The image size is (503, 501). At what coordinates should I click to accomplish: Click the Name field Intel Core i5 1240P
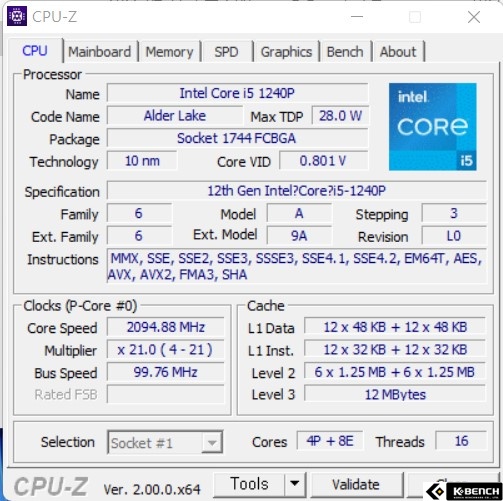pos(237,93)
